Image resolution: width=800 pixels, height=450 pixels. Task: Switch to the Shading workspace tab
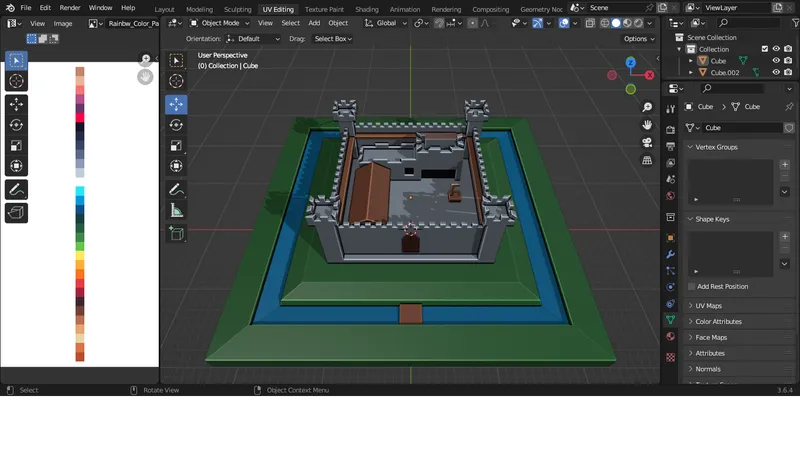(367, 9)
